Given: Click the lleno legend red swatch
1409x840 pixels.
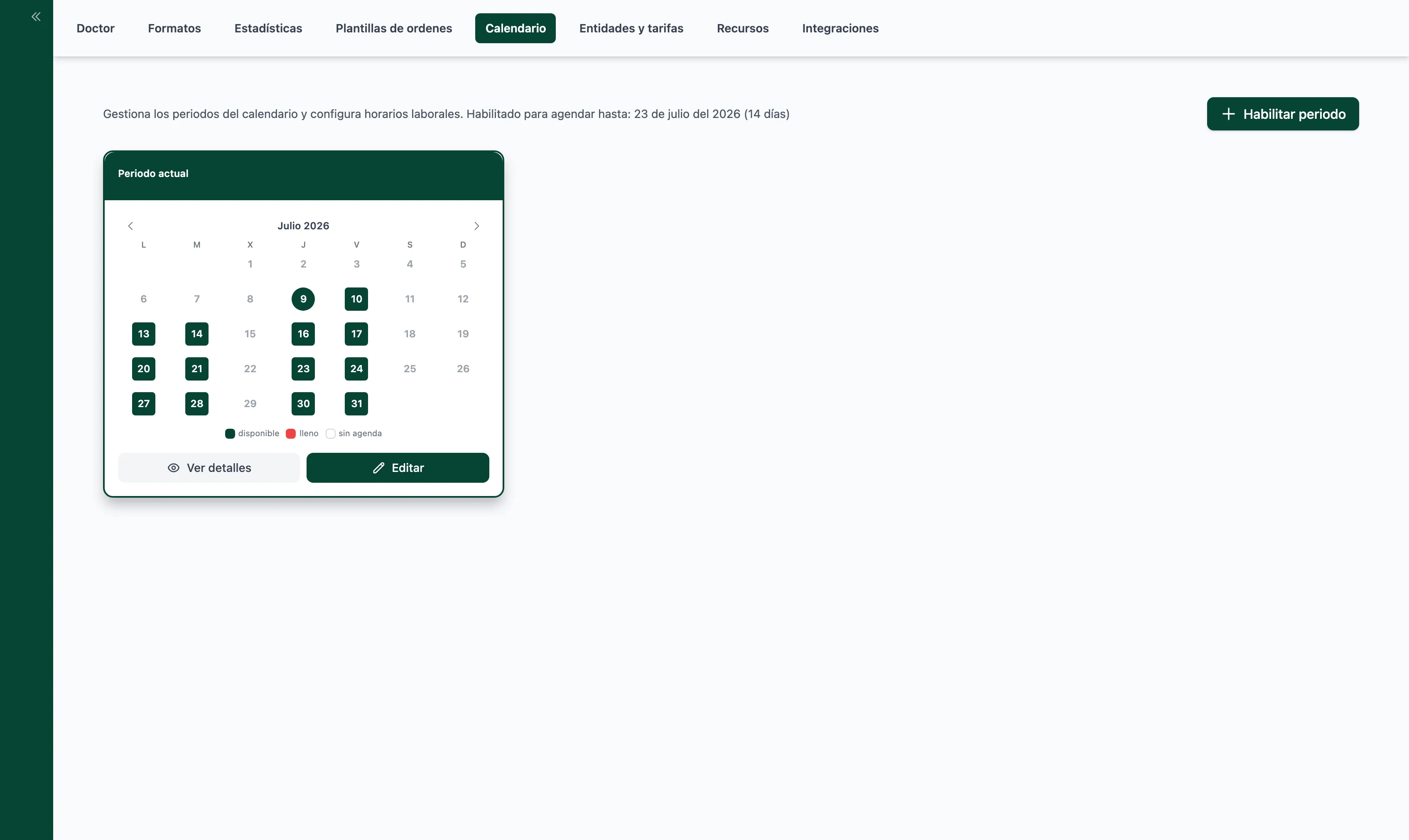Looking at the screenshot, I should click(291, 434).
